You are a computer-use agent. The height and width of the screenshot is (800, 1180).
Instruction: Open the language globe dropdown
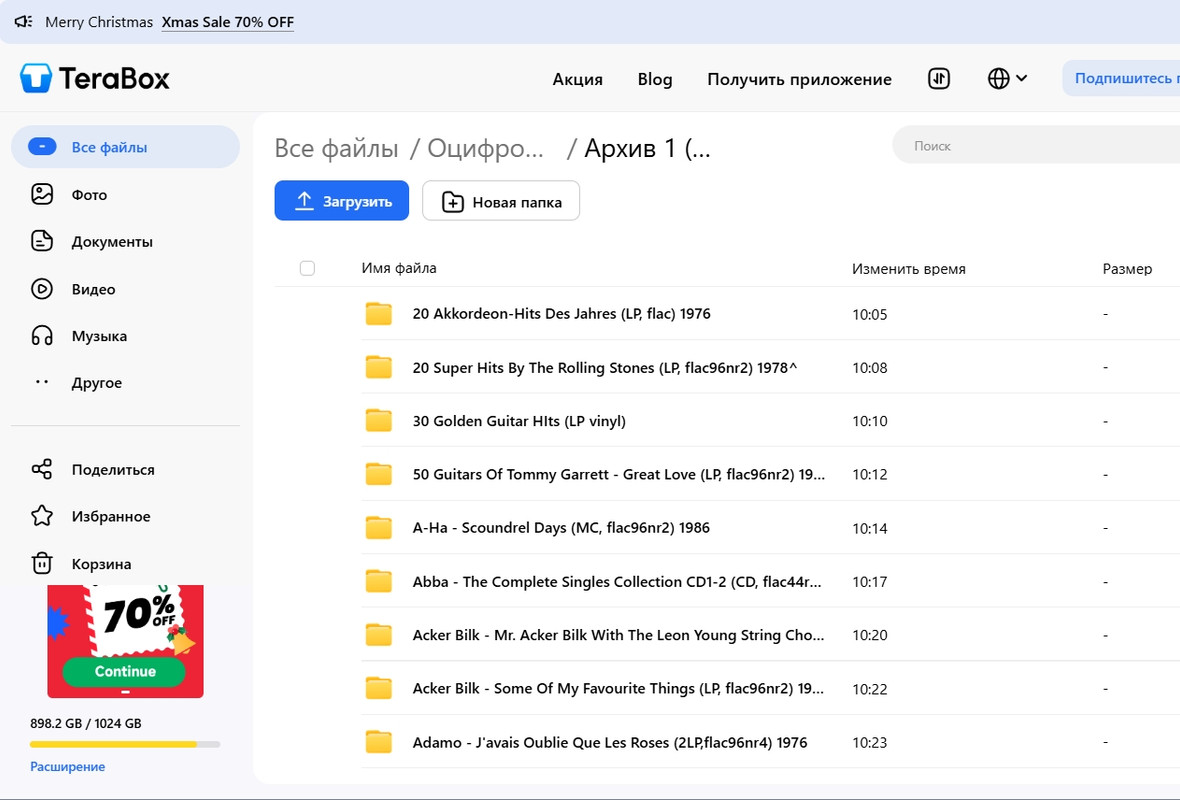[x=1007, y=78]
